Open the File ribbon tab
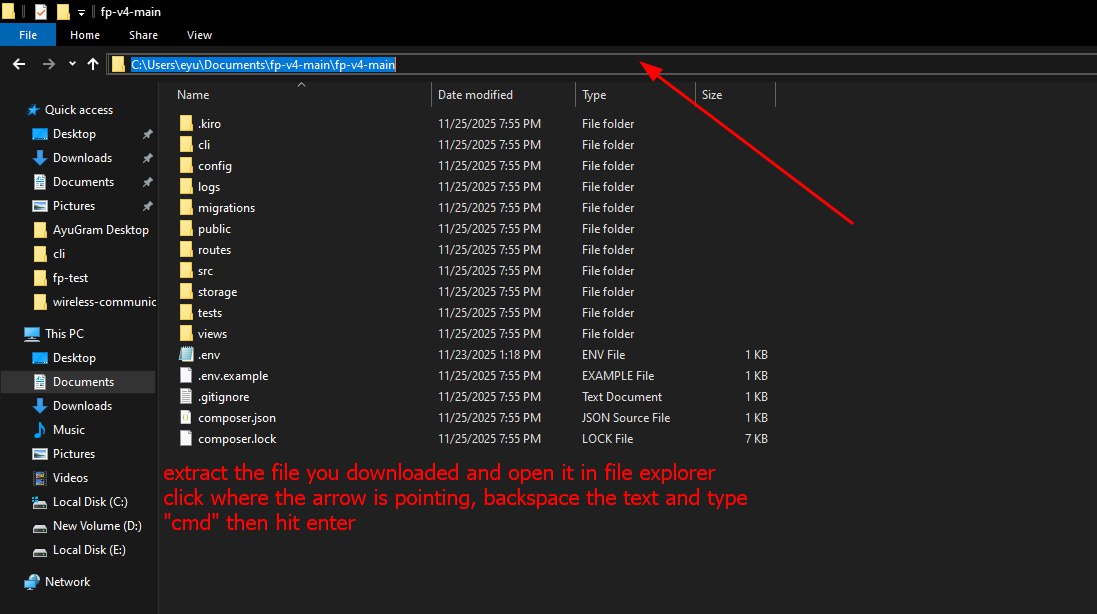The height and width of the screenshot is (614, 1097). [x=28, y=35]
